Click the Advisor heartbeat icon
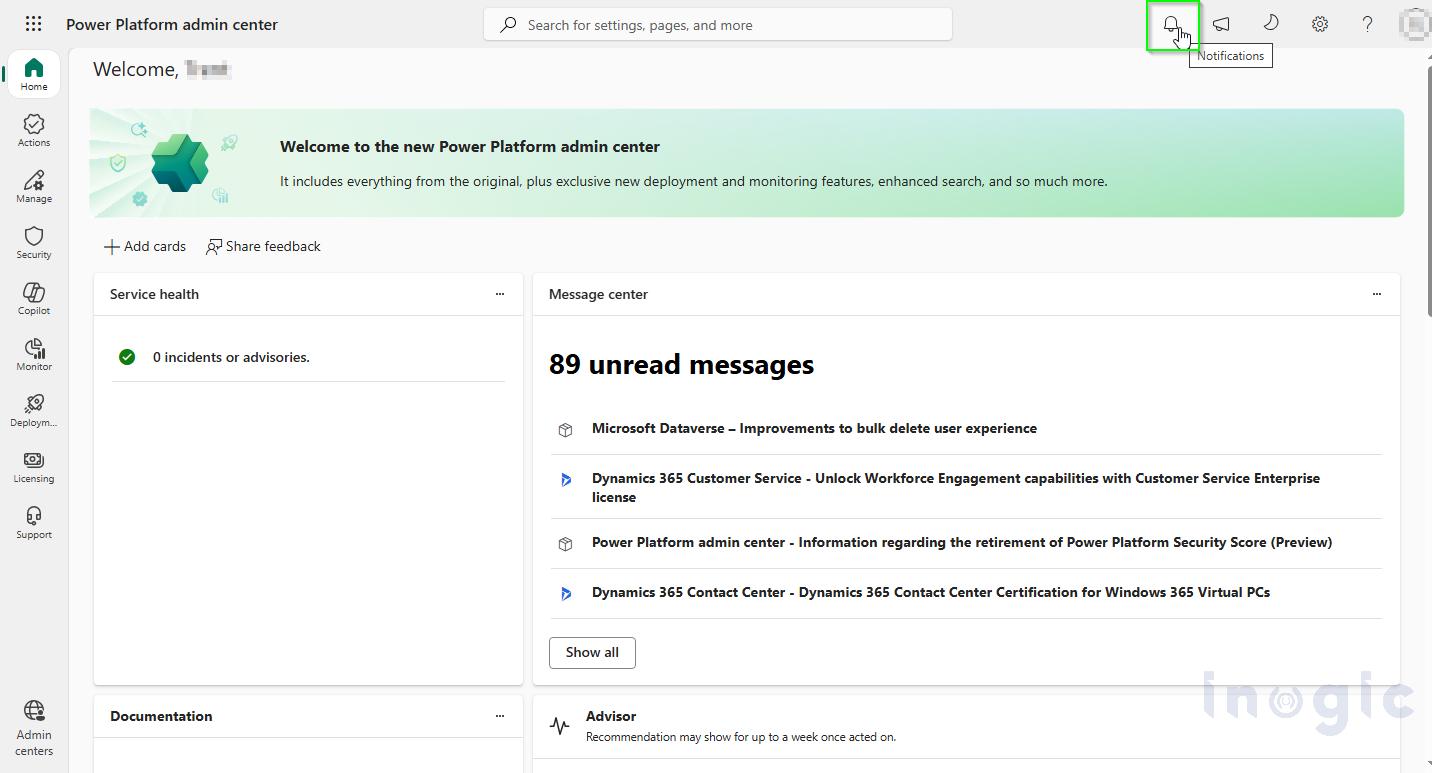1432x773 pixels. point(560,726)
